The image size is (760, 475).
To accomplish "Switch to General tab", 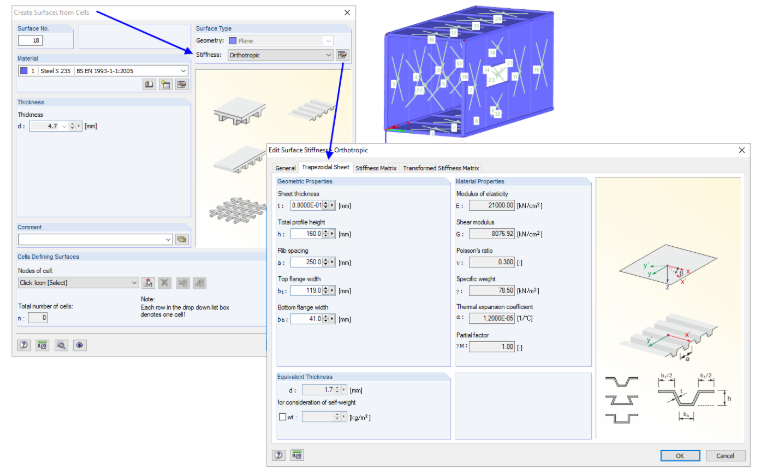I will click(x=285, y=168).
